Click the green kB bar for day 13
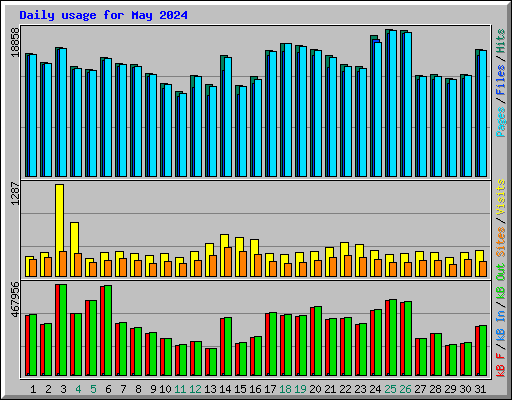This screenshot has height=400, width=512. tap(213, 362)
